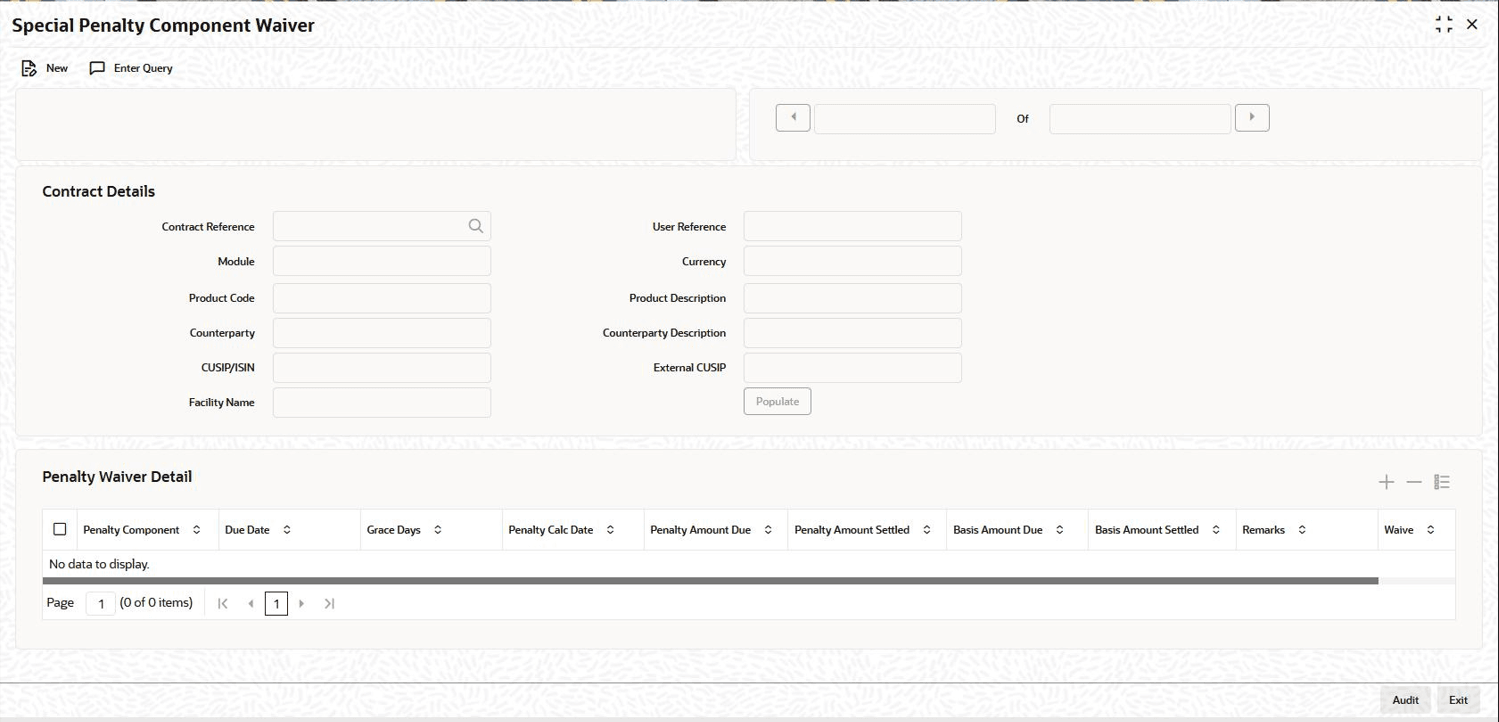This screenshot has height=722, width=1499.
Task: Sort by Remarks column
Action: coord(1302,530)
